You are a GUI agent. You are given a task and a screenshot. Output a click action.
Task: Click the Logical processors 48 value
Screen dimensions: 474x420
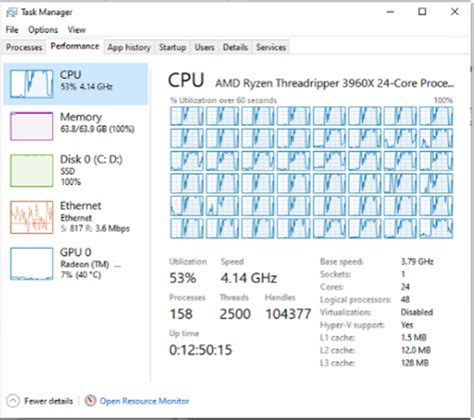click(x=405, y=300)
